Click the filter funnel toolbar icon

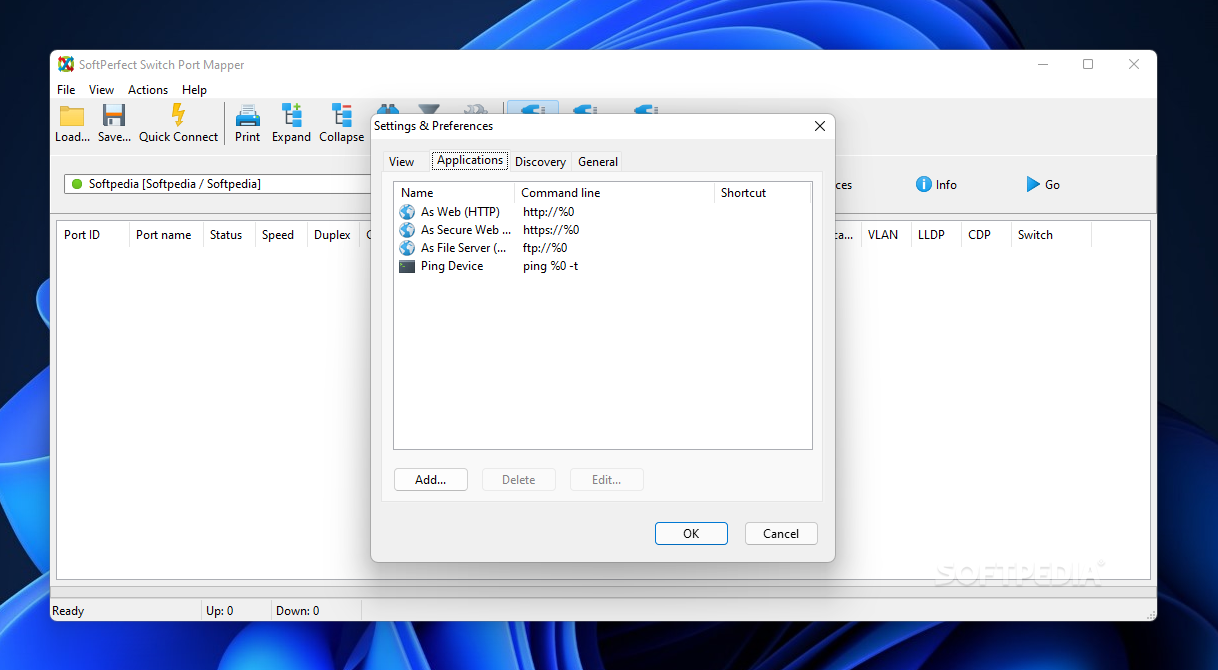pyautogui.click(x=429, y=109)
